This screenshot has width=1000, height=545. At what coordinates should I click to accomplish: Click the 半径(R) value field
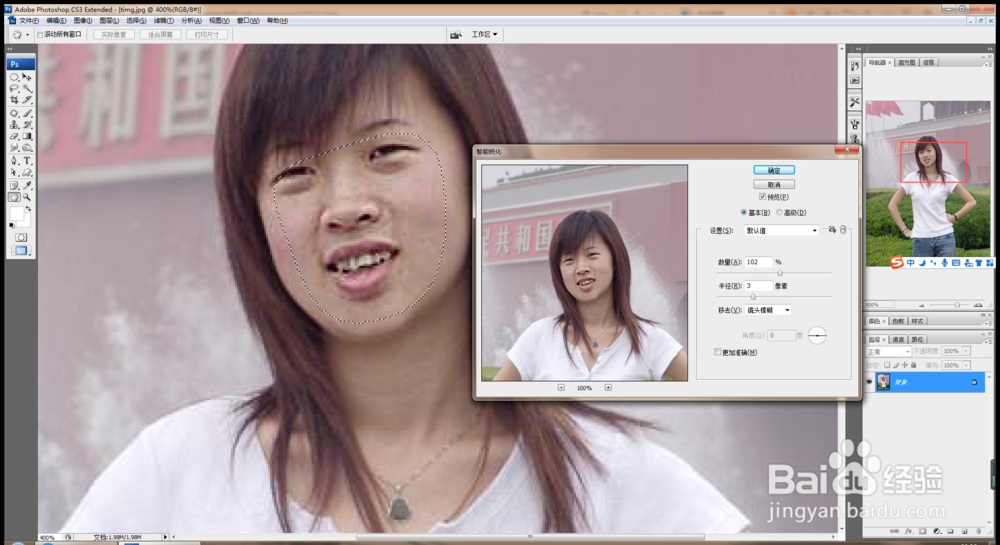[758, 286]
